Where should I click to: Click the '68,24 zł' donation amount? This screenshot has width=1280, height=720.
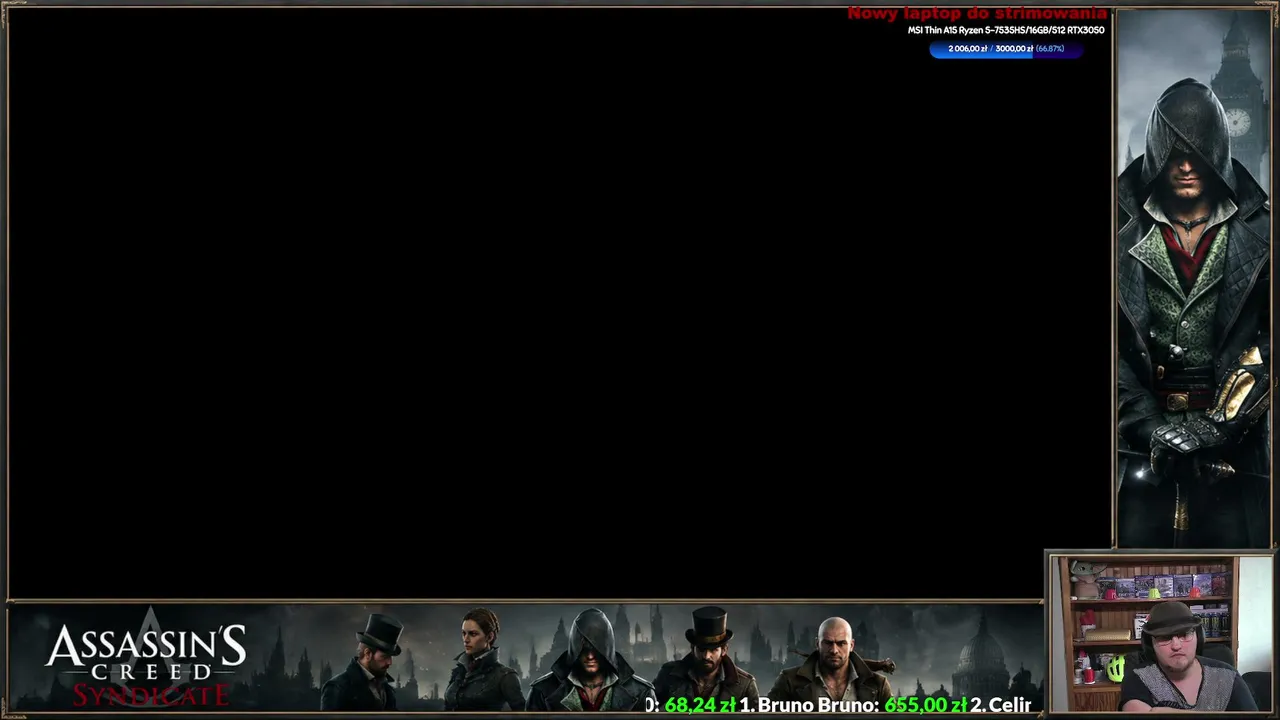pos(700,705)
